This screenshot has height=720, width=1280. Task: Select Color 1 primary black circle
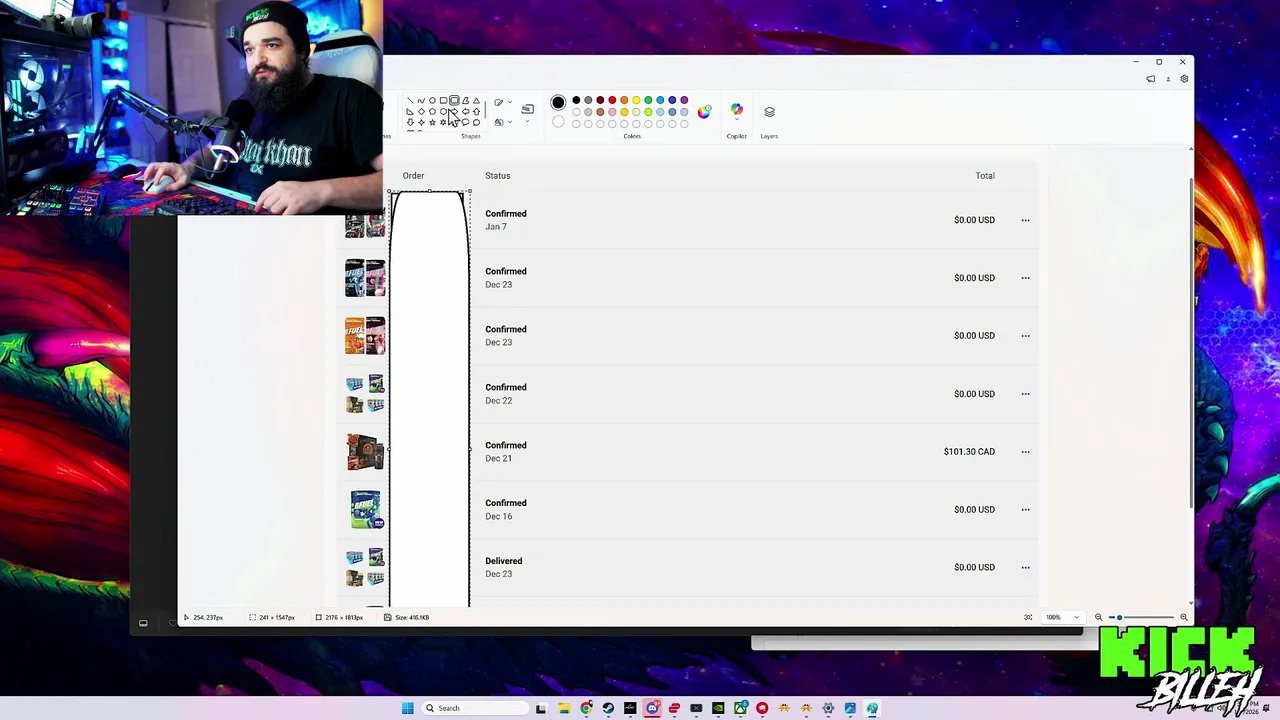coord(558,102)
